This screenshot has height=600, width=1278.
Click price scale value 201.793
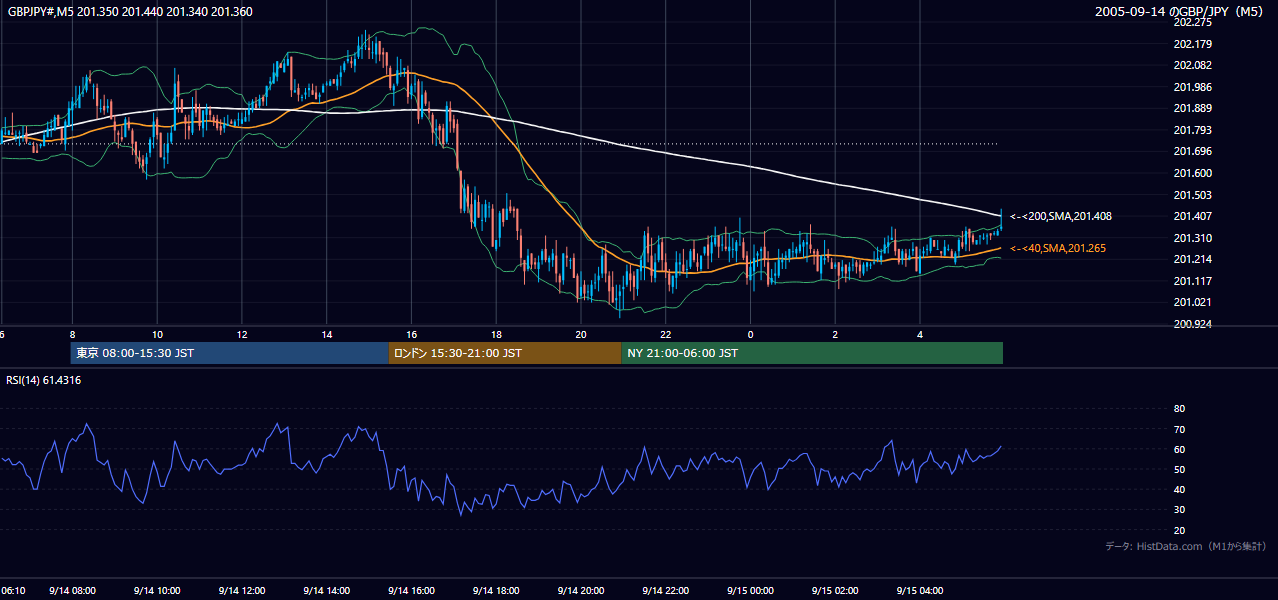(x=1192, y=130)
